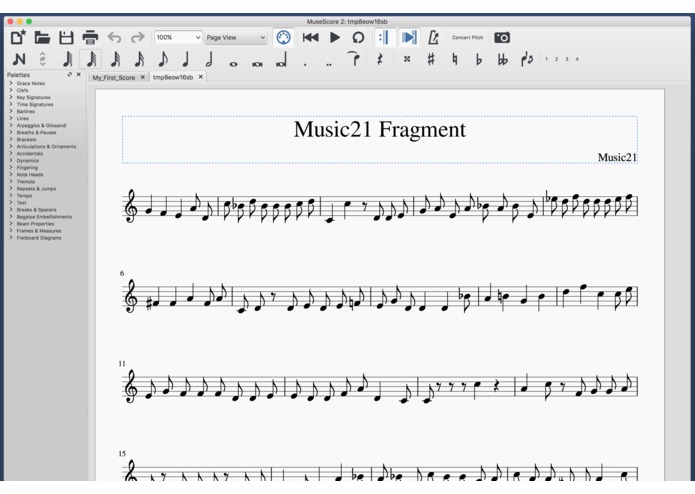Select the Fretboard Diagrams palette entry
Screen dimensions: 695x494
[39, 238]
